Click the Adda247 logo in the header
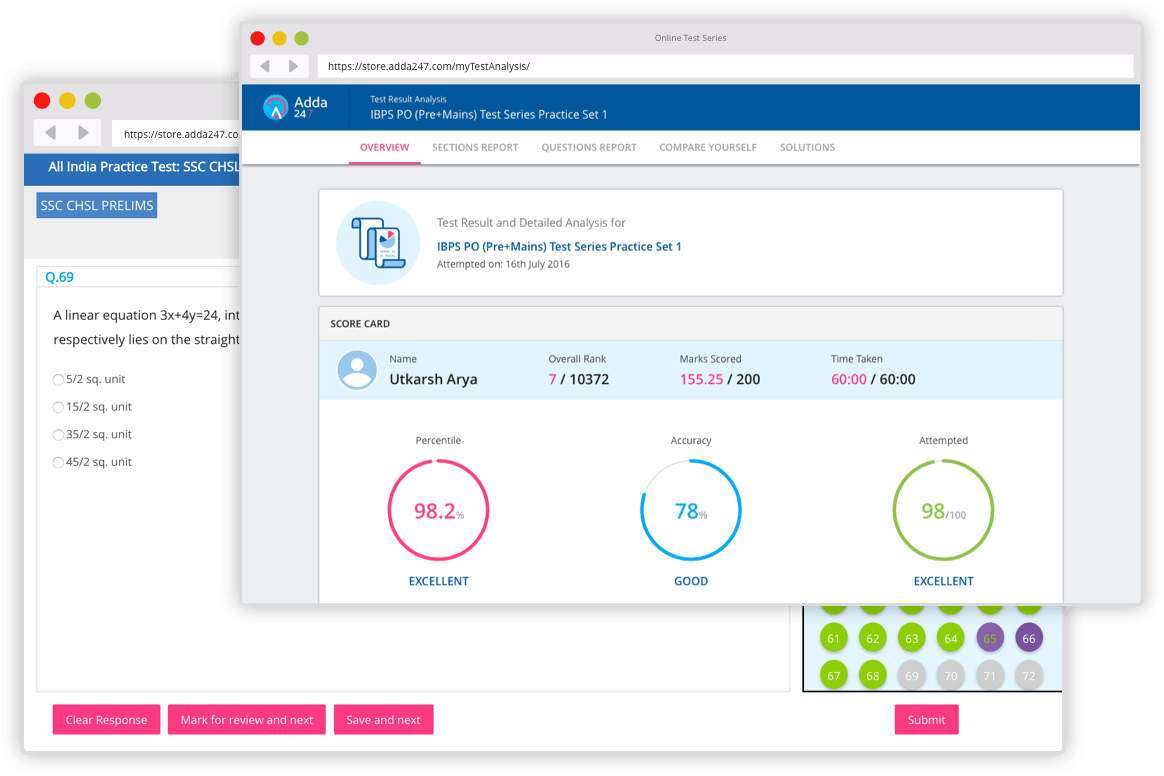The image size is (1164, 776). click(295, 107)
